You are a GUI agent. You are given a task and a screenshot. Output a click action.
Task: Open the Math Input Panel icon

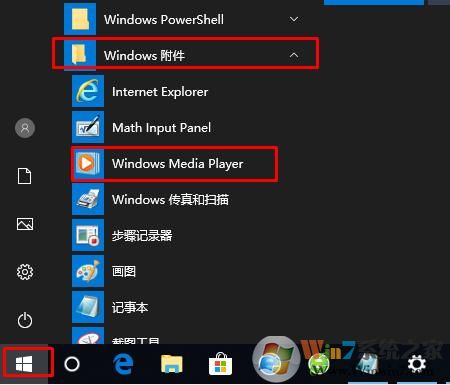tap(88, 127)
